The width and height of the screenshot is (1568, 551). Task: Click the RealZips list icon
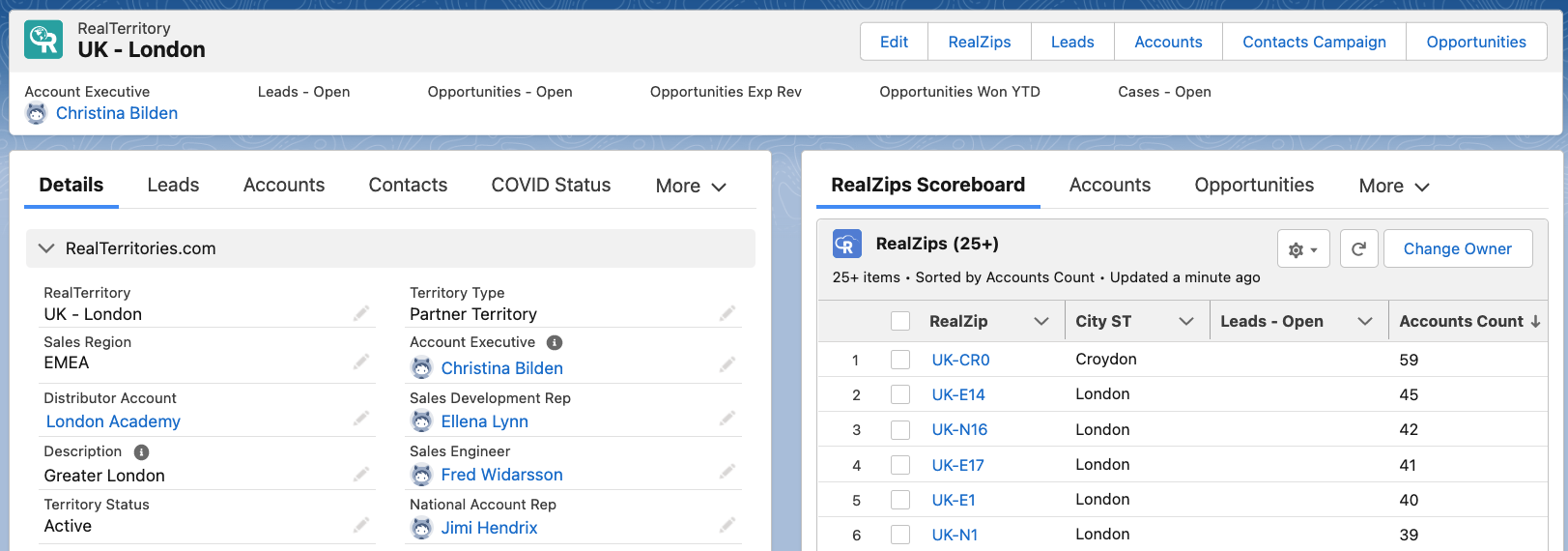[847, 245]
